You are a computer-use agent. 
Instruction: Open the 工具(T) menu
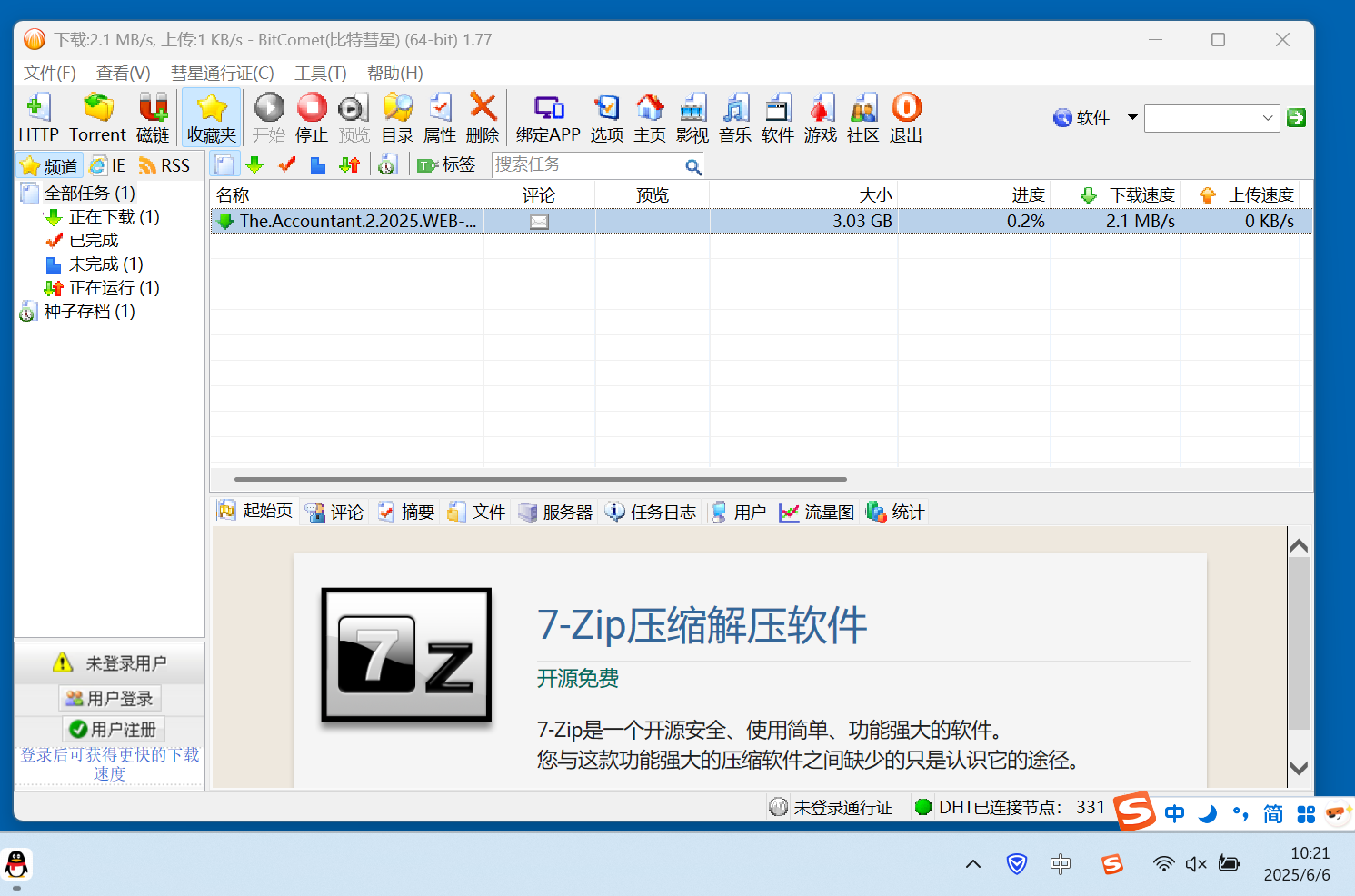[x=321, y=73]
